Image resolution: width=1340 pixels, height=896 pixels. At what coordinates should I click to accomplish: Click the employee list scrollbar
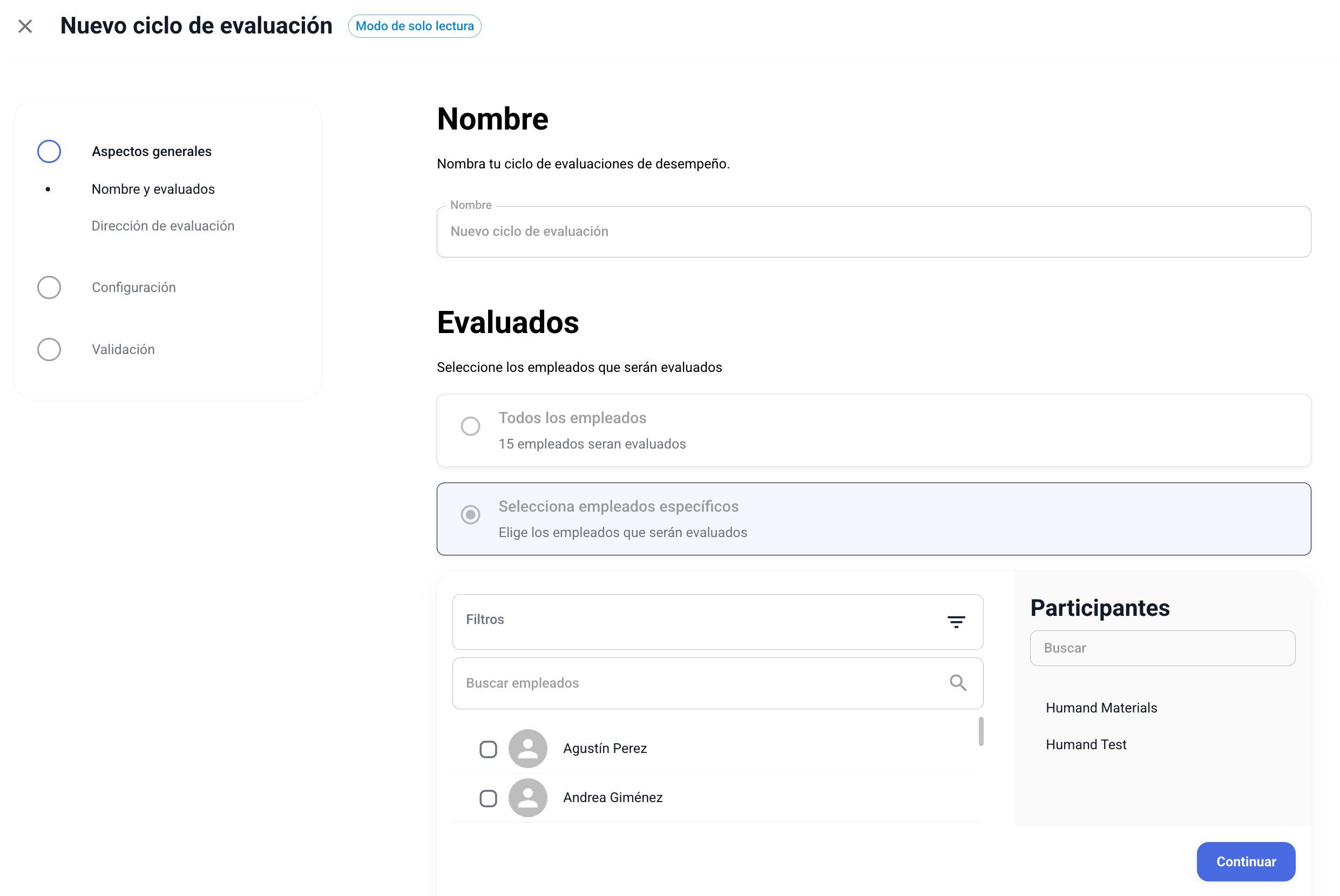(980, 731)
